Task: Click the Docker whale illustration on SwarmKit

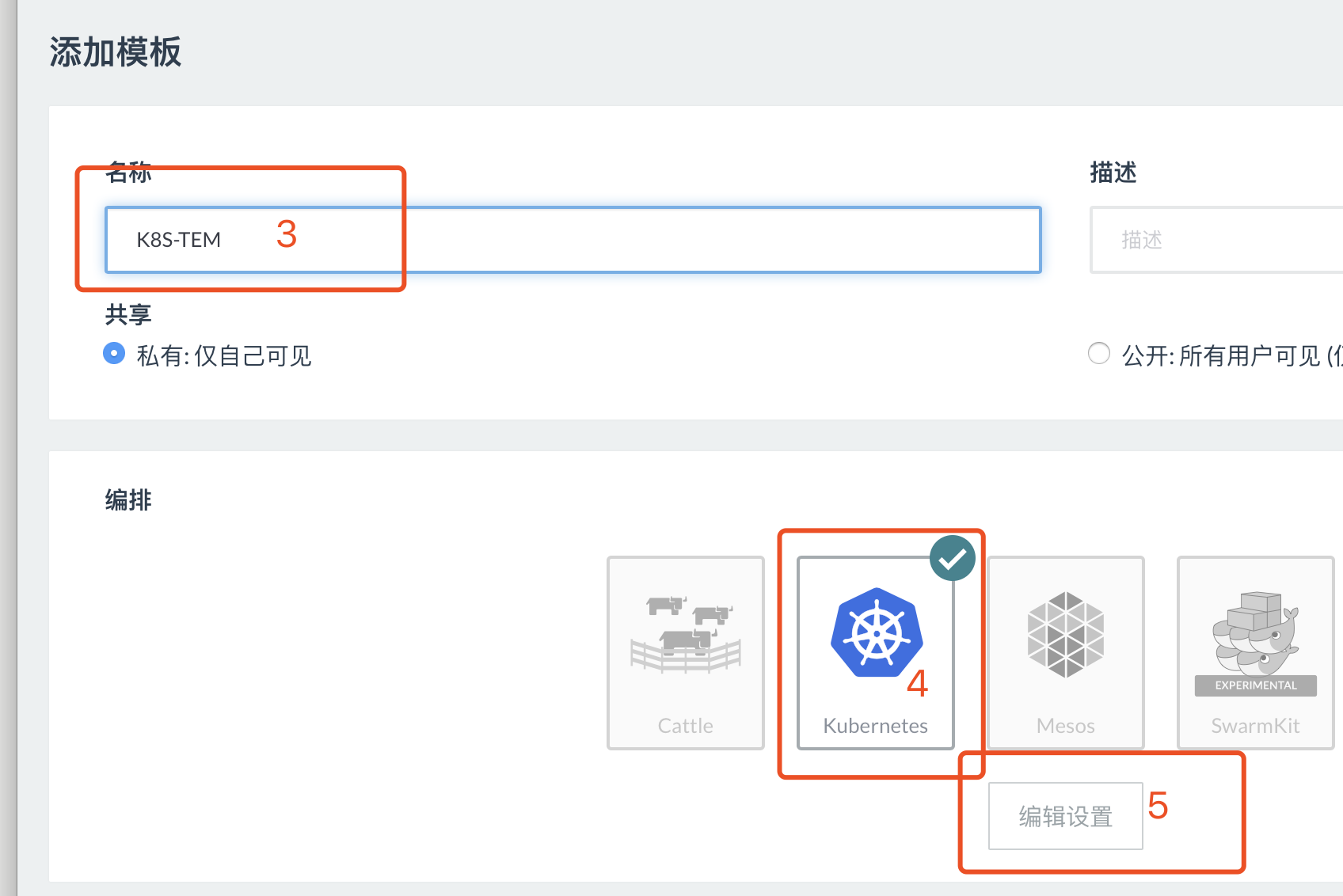Action: [1254, 633]
